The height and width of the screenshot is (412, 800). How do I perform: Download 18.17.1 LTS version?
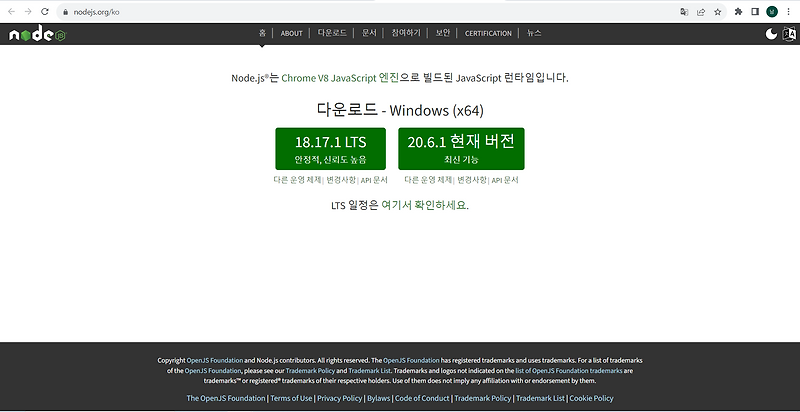point(331,148)
